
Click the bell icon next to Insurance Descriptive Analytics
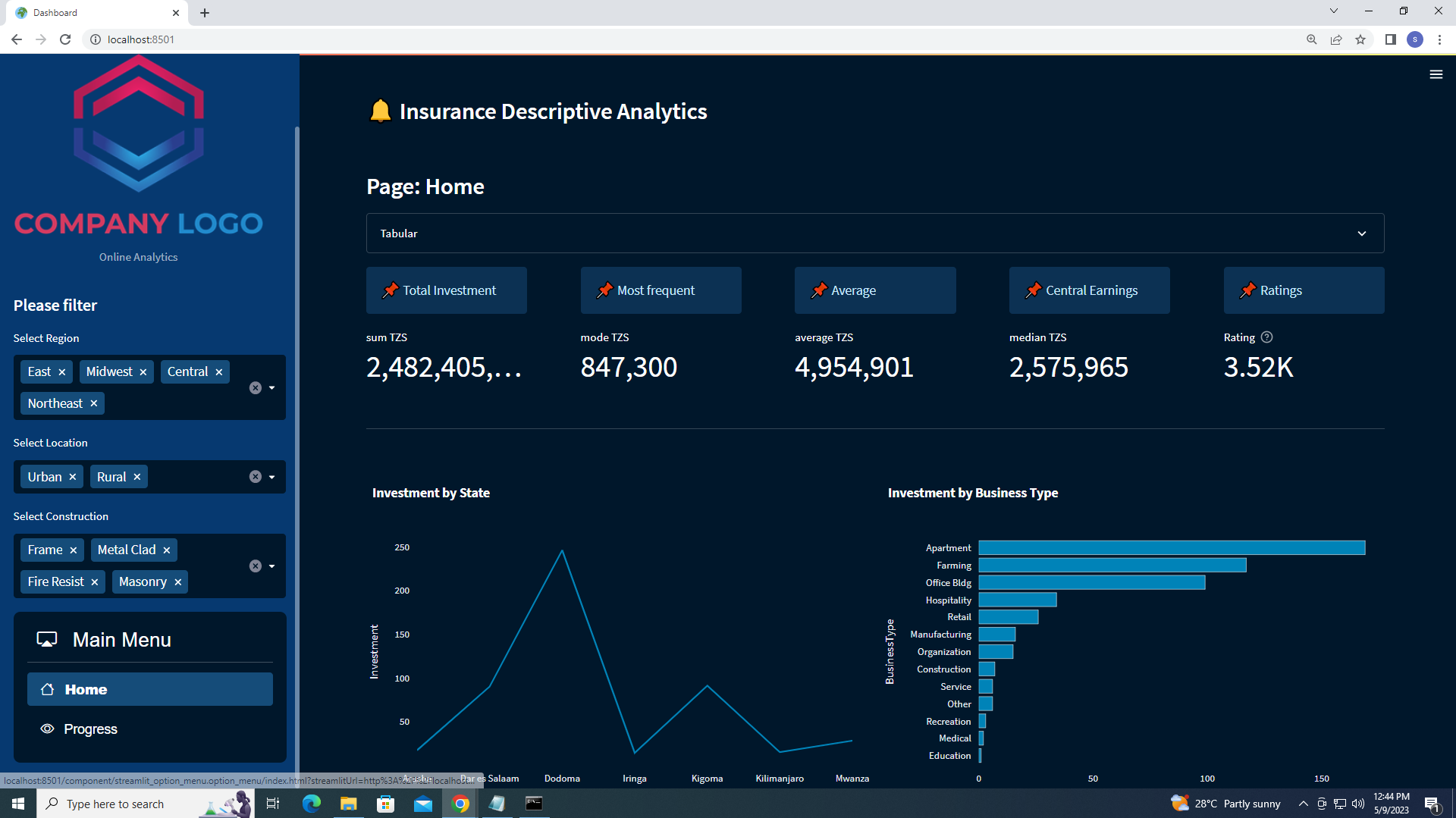coord(380,111)
